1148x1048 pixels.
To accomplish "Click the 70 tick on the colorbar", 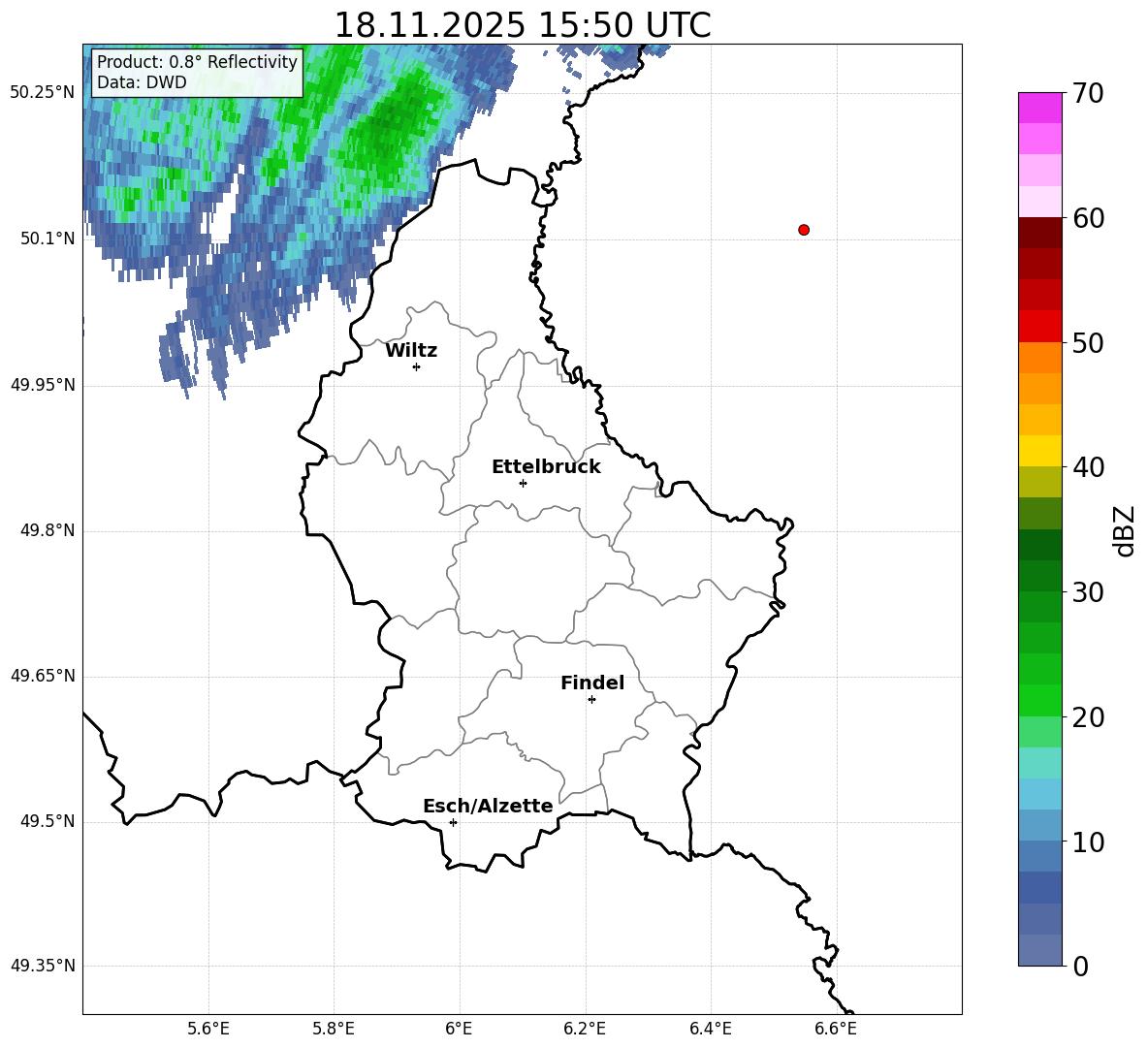I will (1087, 94).
